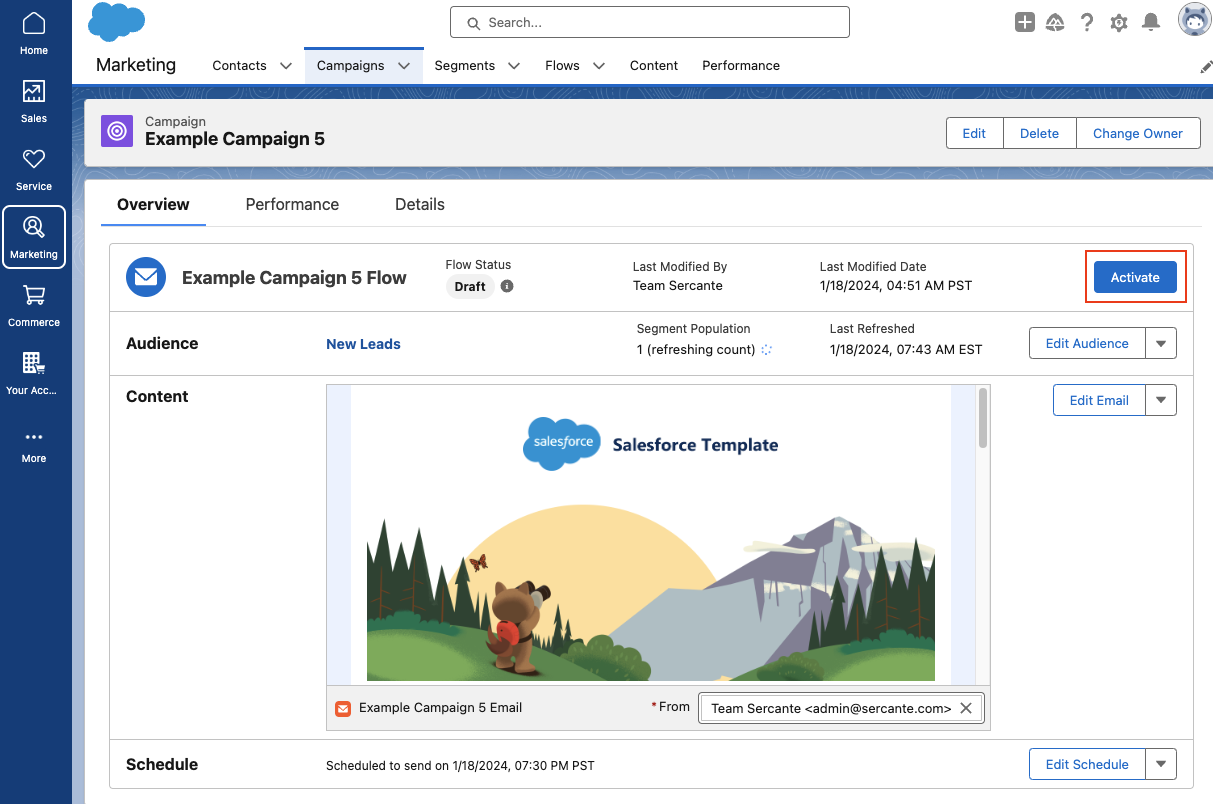
Task: Go to Performance in the top navigation
Action: (741, 66)
